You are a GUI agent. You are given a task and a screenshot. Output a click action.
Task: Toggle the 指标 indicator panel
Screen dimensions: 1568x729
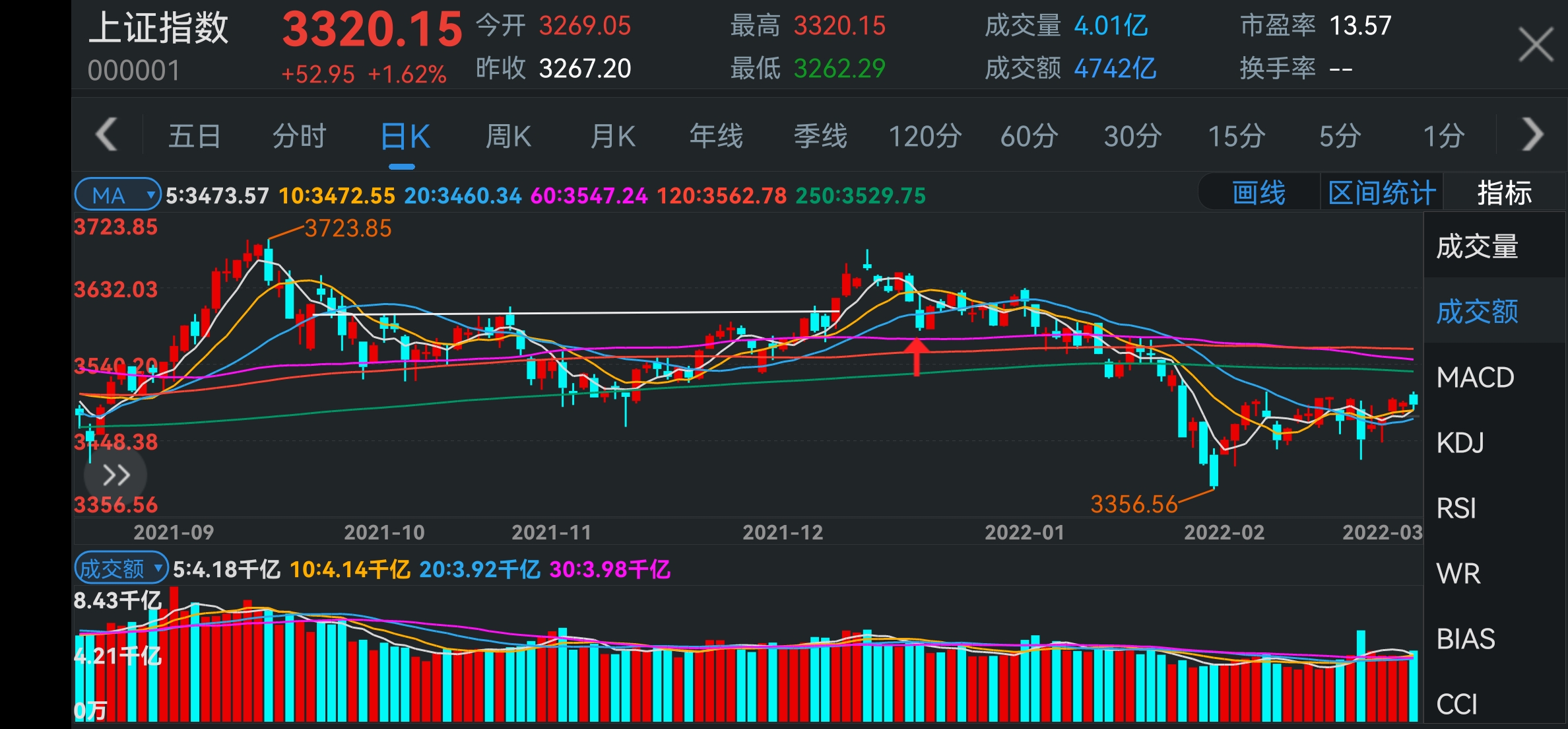click(x=1504, y=193)
